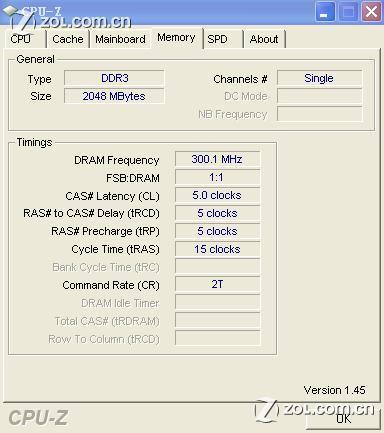The height and width of the screenshot is (433, 384).
Task: Click the CPU-Z title bar icon
Action: point(11,12)
